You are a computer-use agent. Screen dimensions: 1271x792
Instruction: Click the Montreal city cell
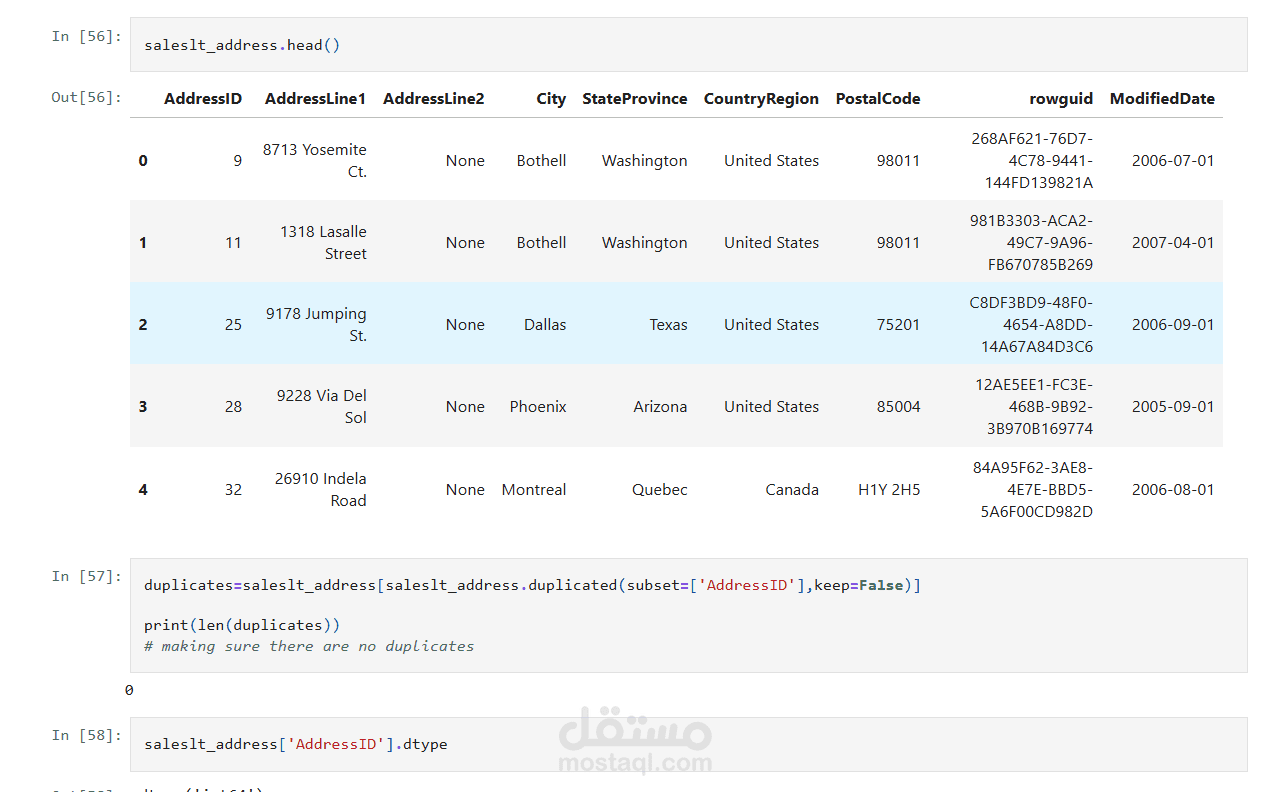[534, 490]
